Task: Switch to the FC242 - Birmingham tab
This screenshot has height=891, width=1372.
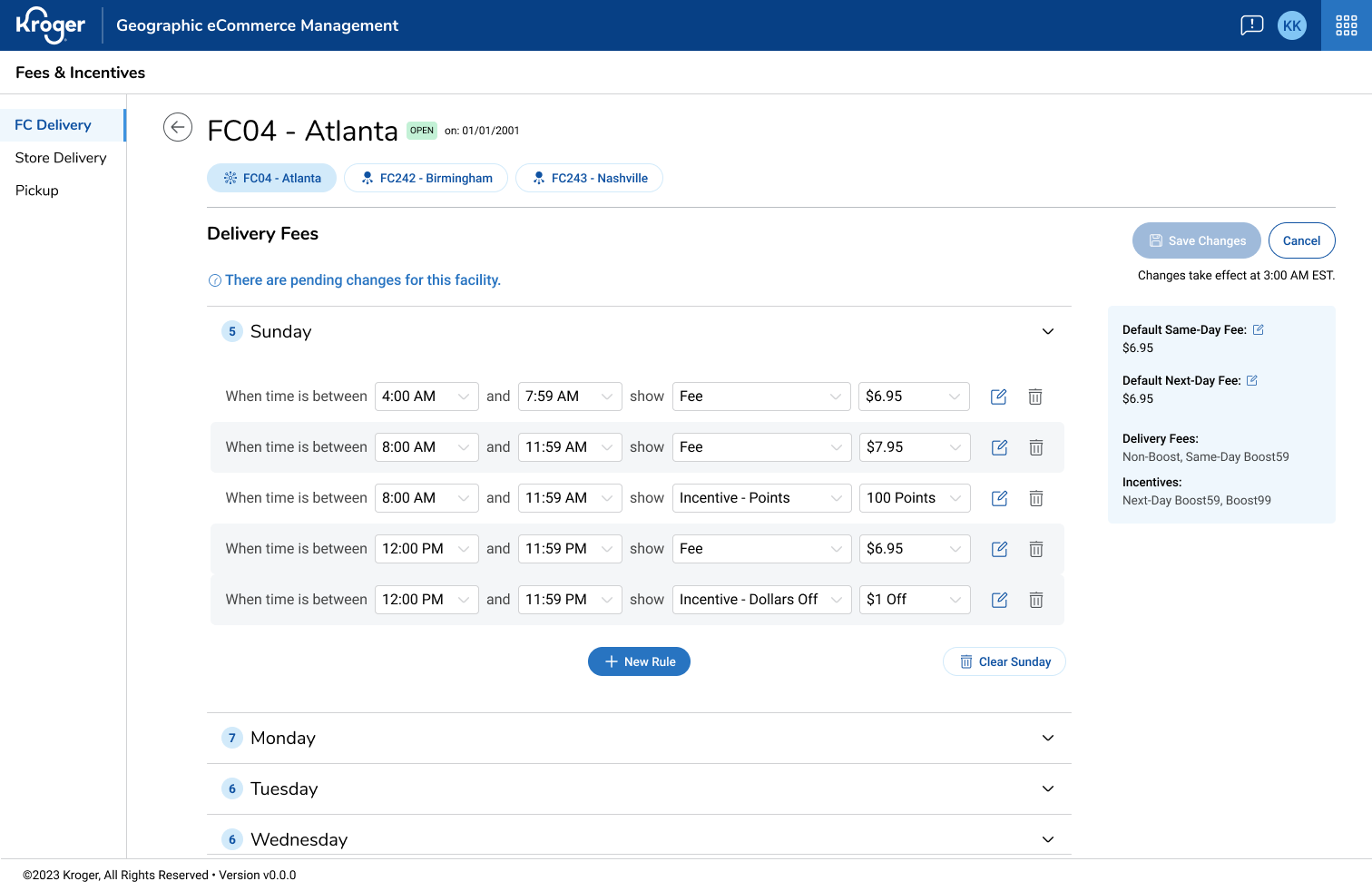Action: point(426,178)
